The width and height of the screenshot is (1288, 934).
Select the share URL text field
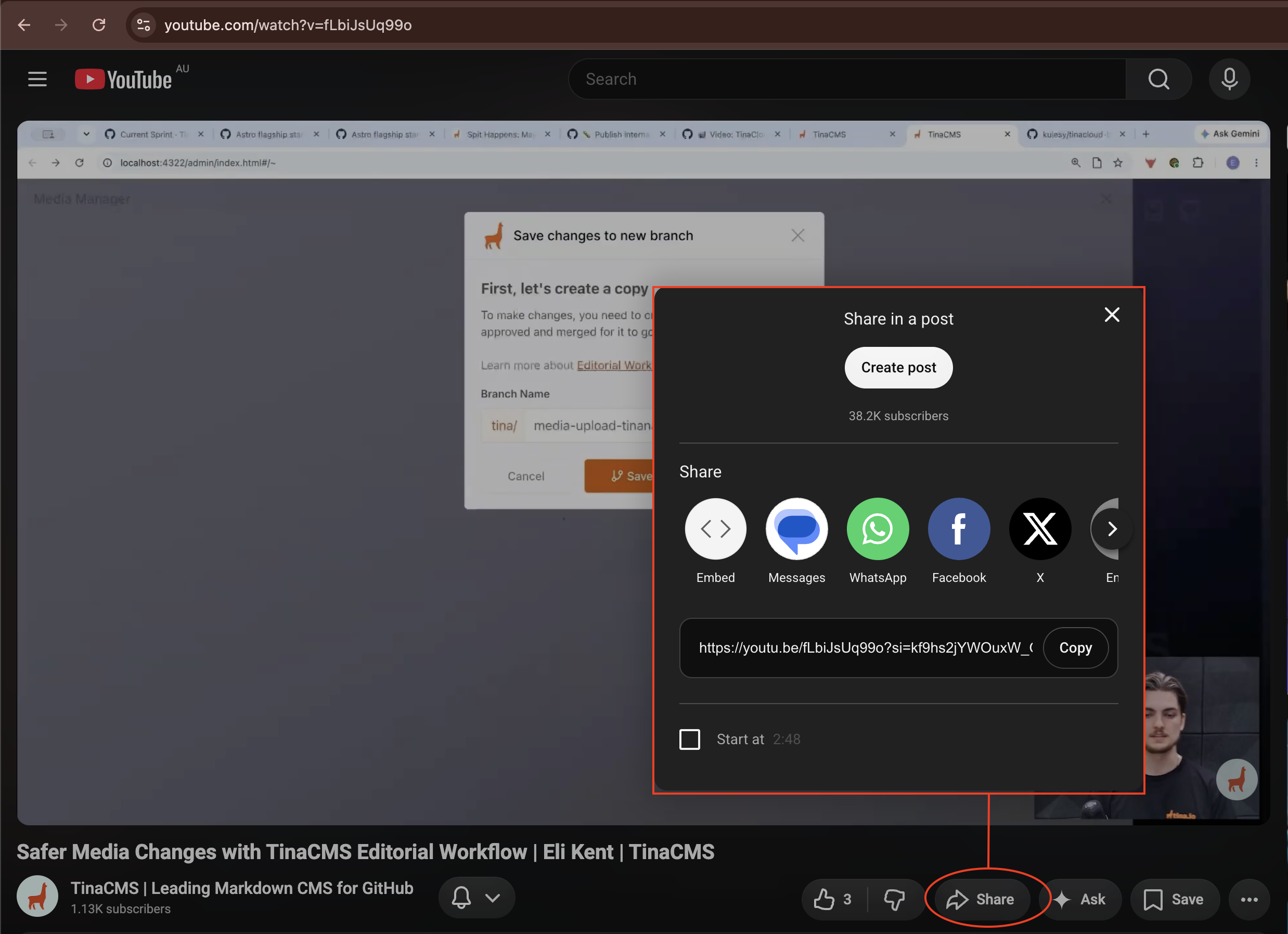click(x=866, y=648)
